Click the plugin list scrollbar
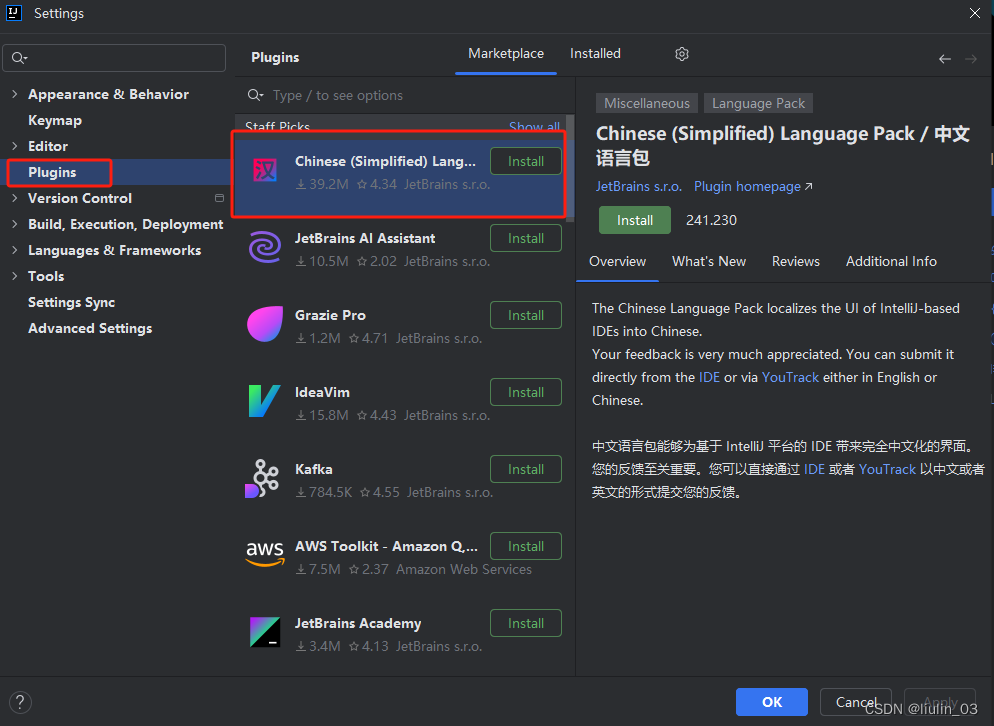Image resolution: width=994 pixels, height=726 pixels. [570, 168]
